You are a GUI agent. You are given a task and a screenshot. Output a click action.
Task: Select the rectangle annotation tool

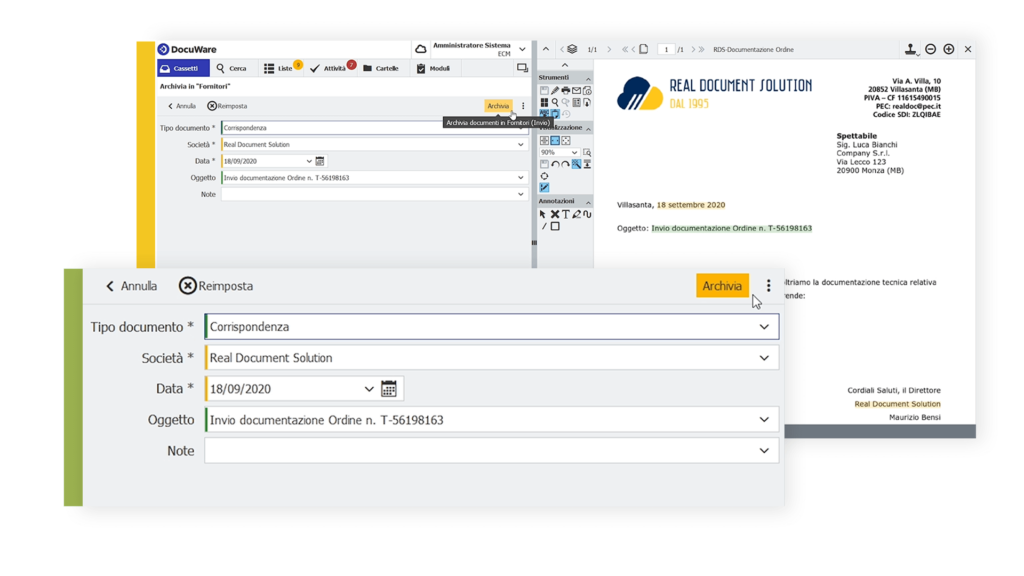coord(555,226)
